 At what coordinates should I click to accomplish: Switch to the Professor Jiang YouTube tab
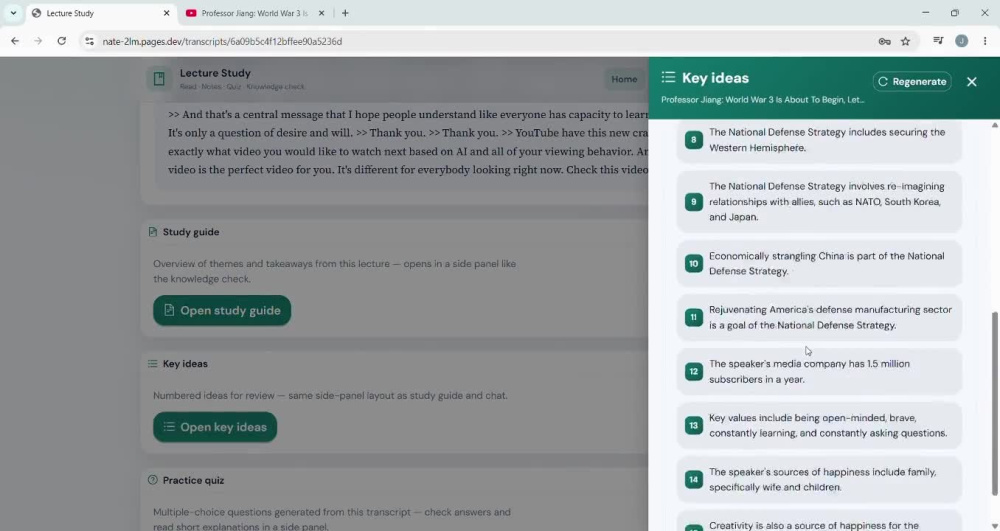pos(255,13)
